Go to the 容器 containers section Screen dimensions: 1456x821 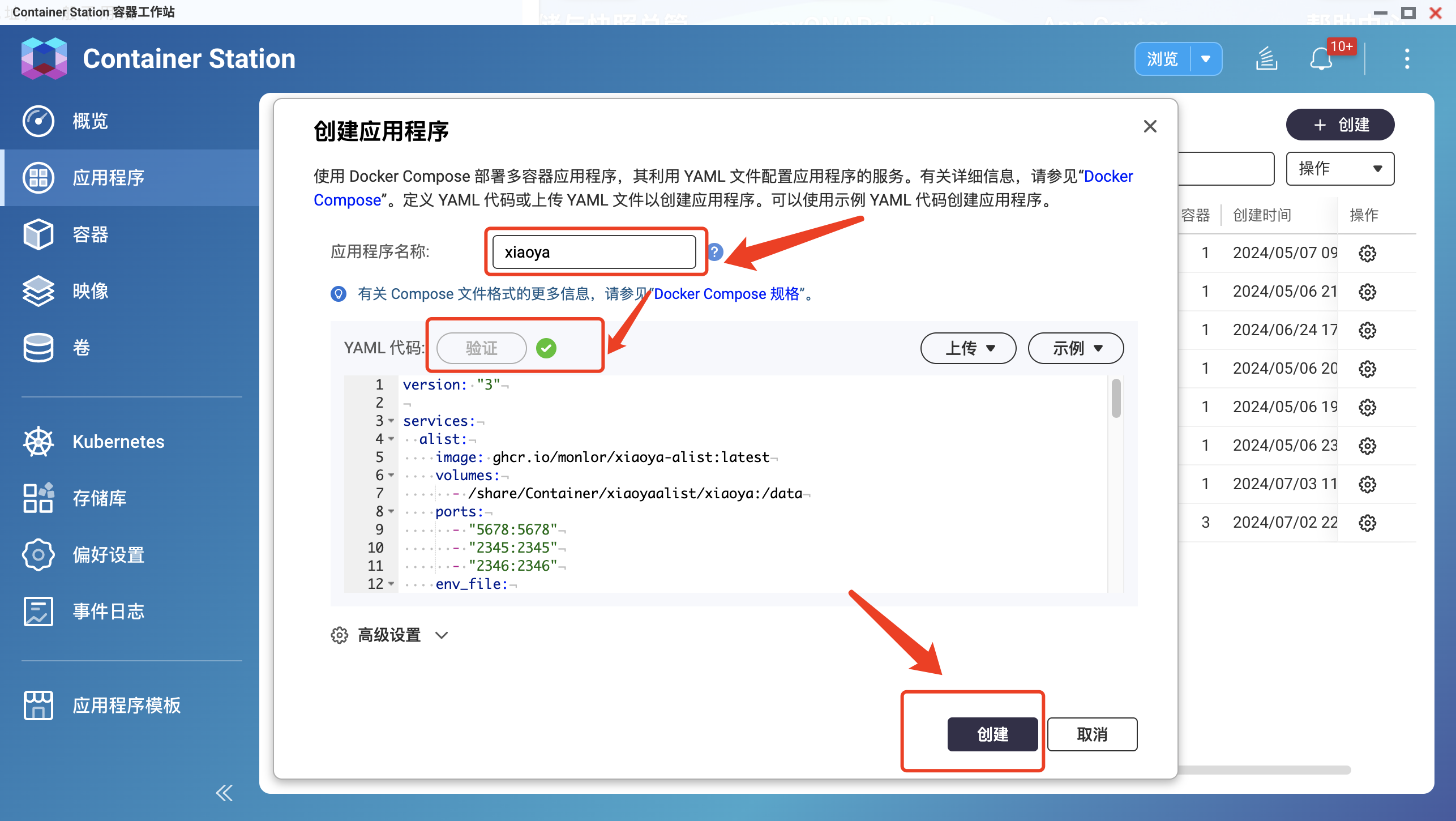click(130, 234)
